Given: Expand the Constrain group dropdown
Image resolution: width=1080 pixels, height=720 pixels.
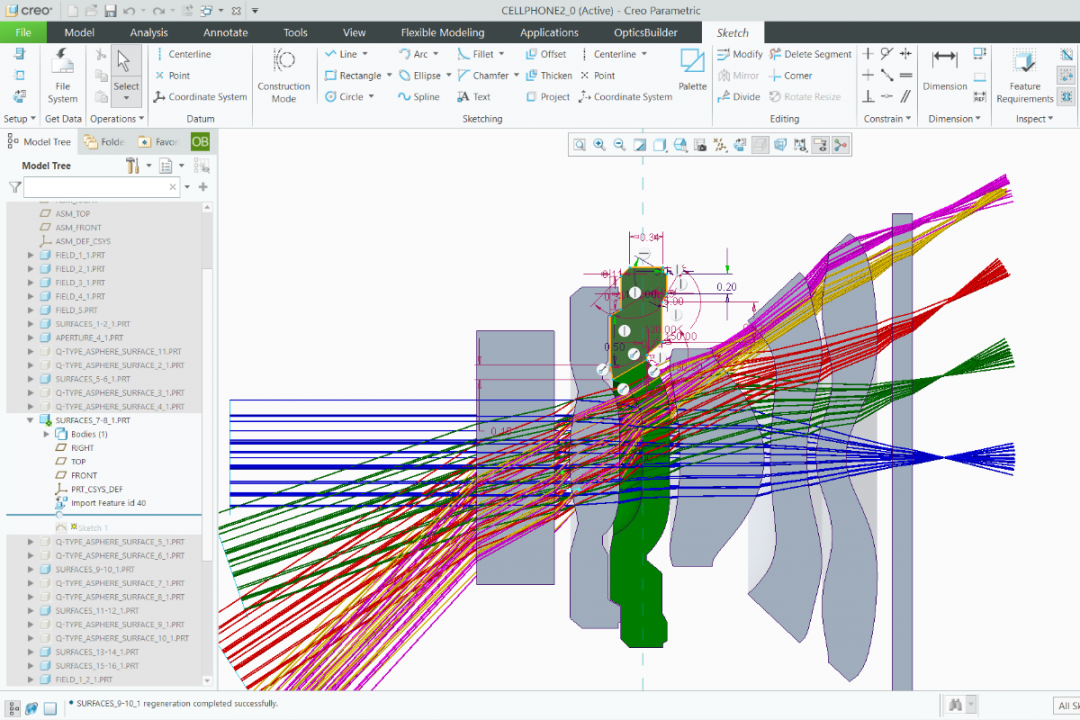Looking at the screenshot, I should coord(908,119).
